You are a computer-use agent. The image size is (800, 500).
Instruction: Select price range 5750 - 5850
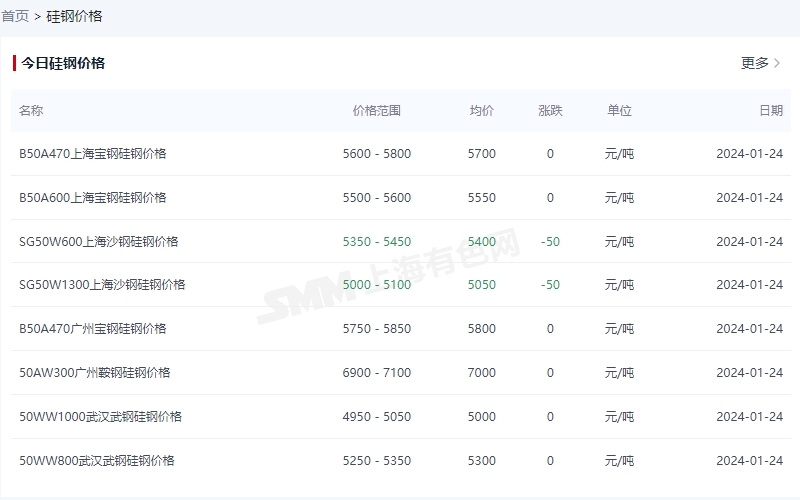(x=377, y=329)
